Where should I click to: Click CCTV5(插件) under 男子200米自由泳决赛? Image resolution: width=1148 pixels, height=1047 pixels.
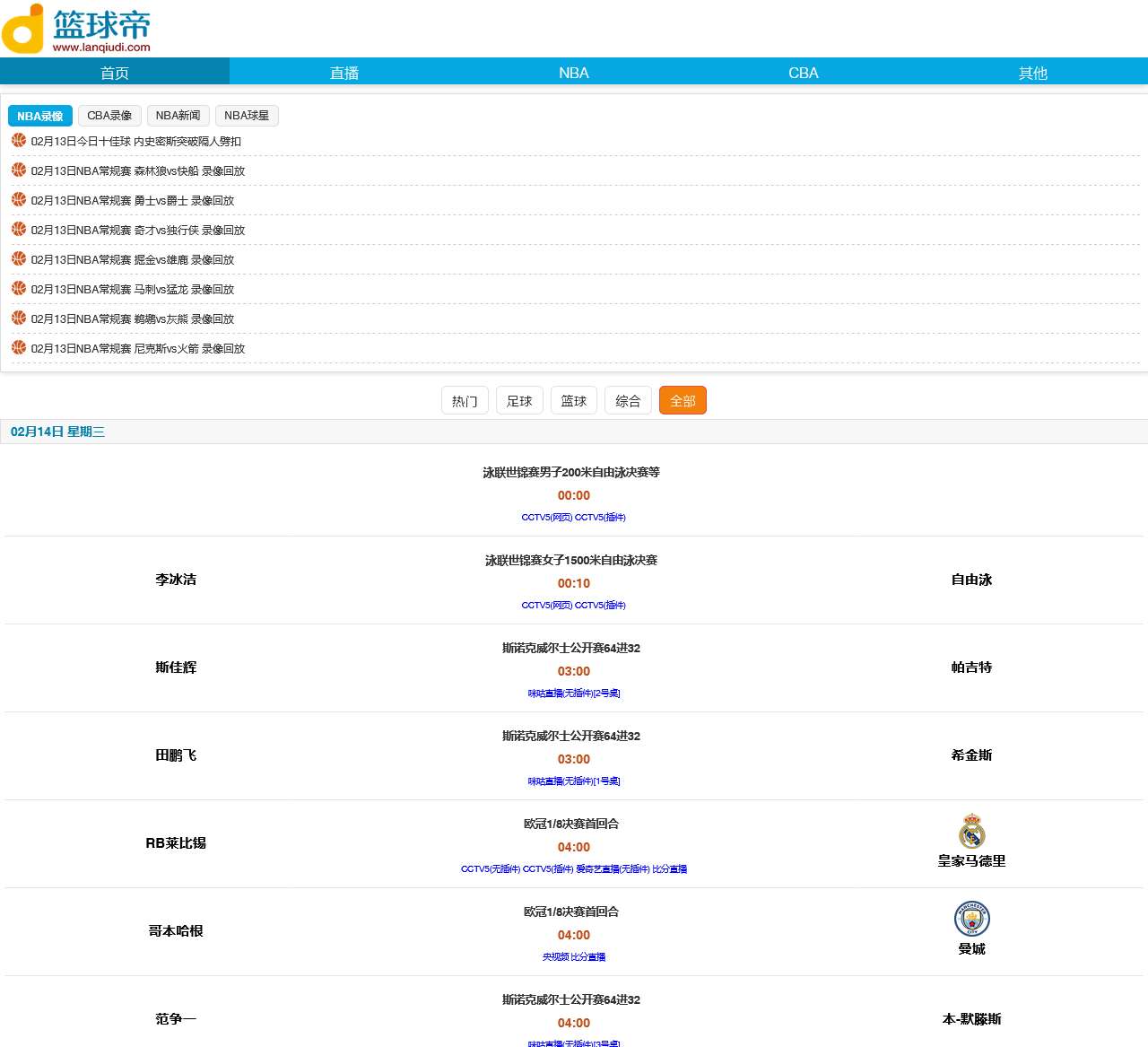point(600,517)
